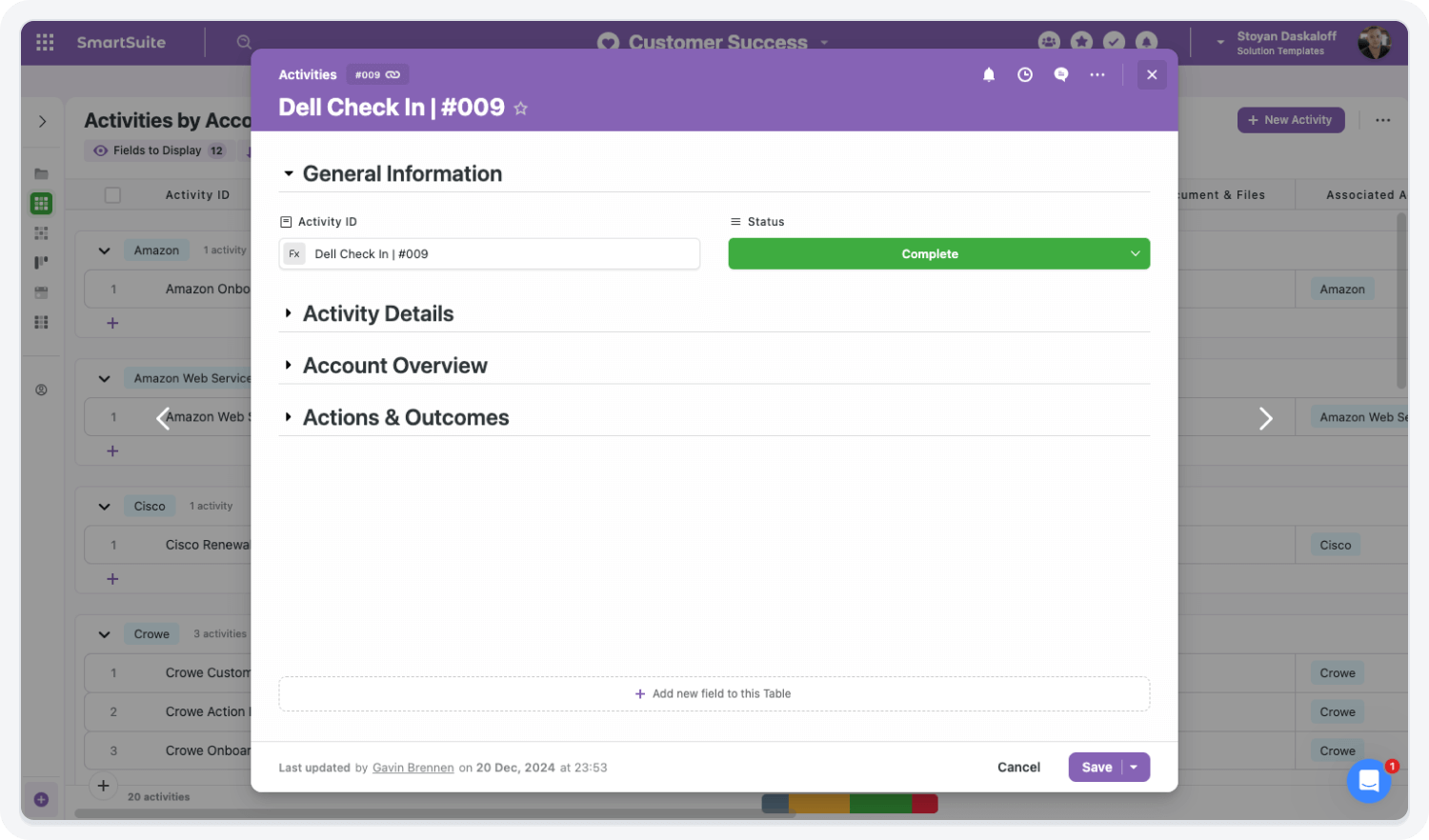1429x840 pixels.
Task: Open the Gavin Brennen link
Action: pos(413,768)
